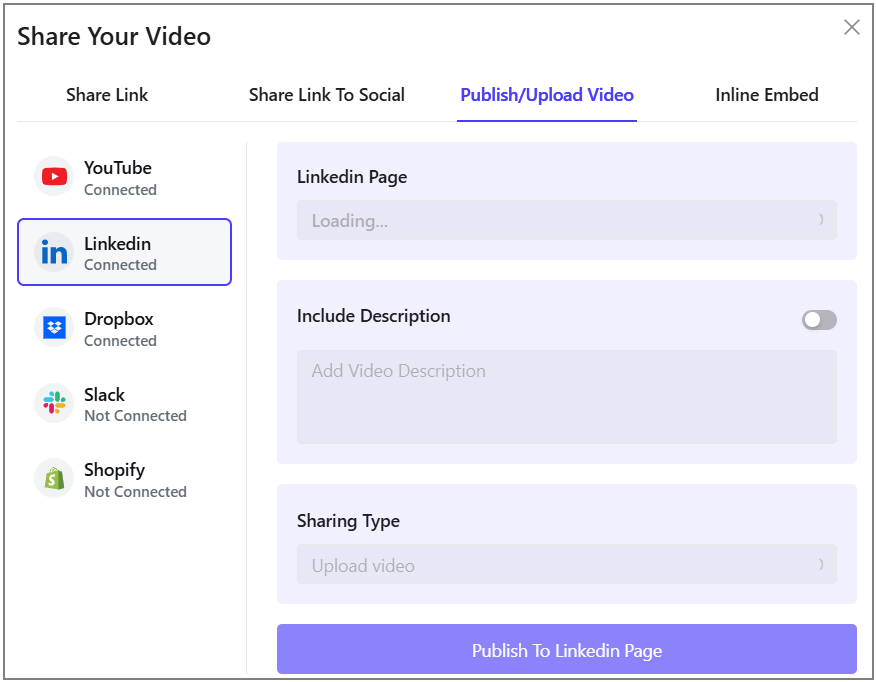The image size is (876, 682).
Task: Switch to the Share Link tab
Action: click(106, 95)
